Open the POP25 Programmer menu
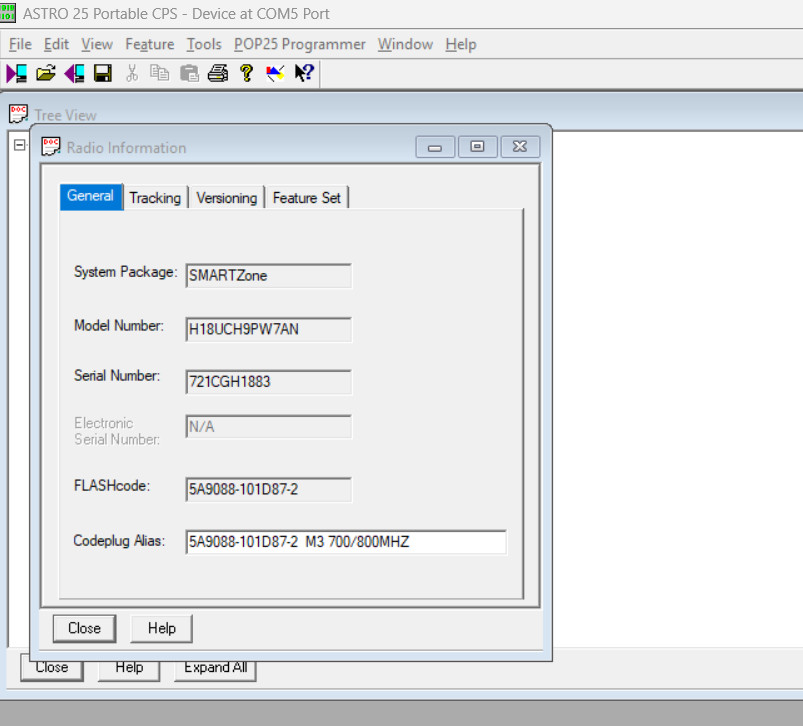 pos(299,44)
